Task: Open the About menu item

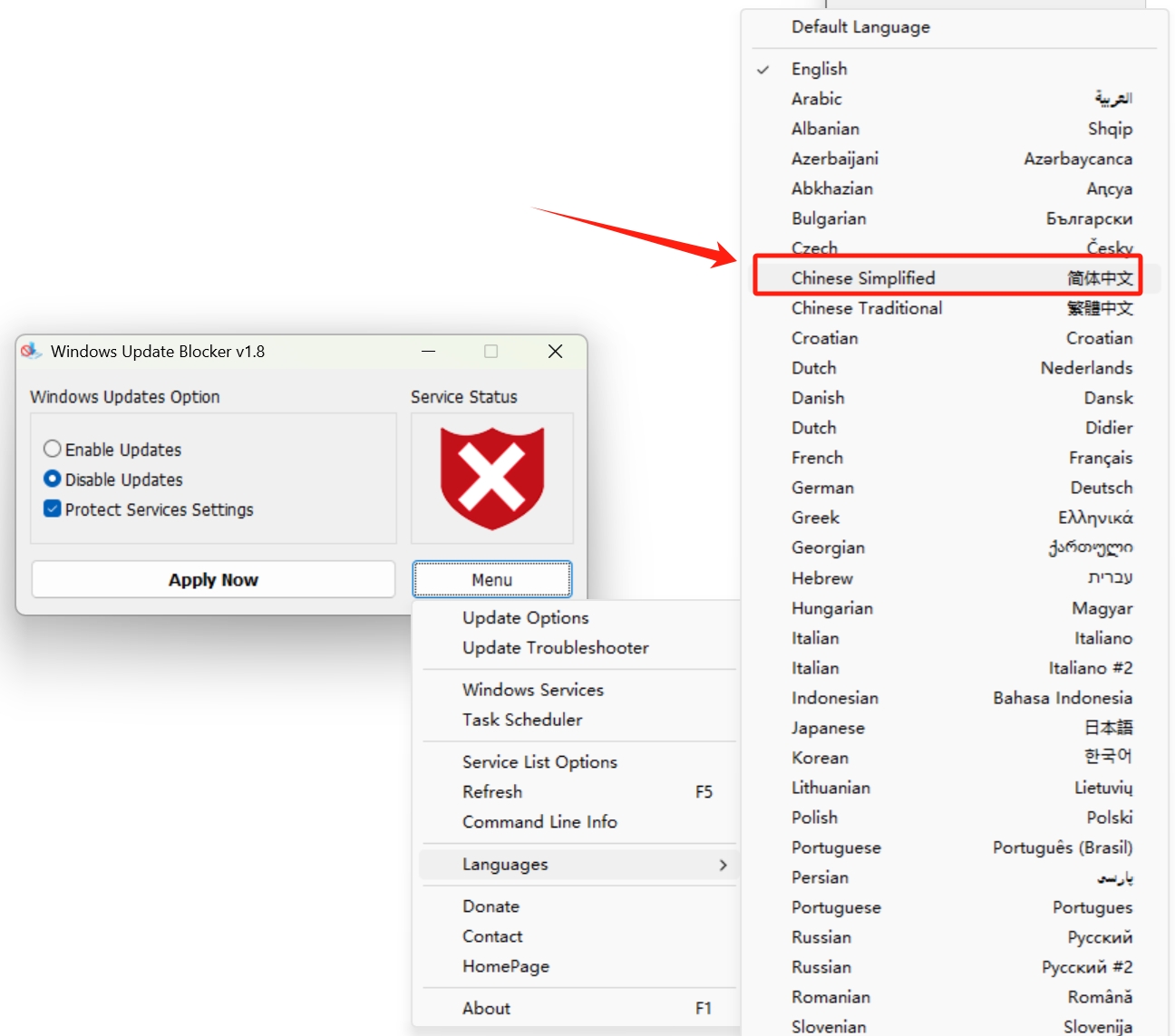Action: (x=486, y=1008)
